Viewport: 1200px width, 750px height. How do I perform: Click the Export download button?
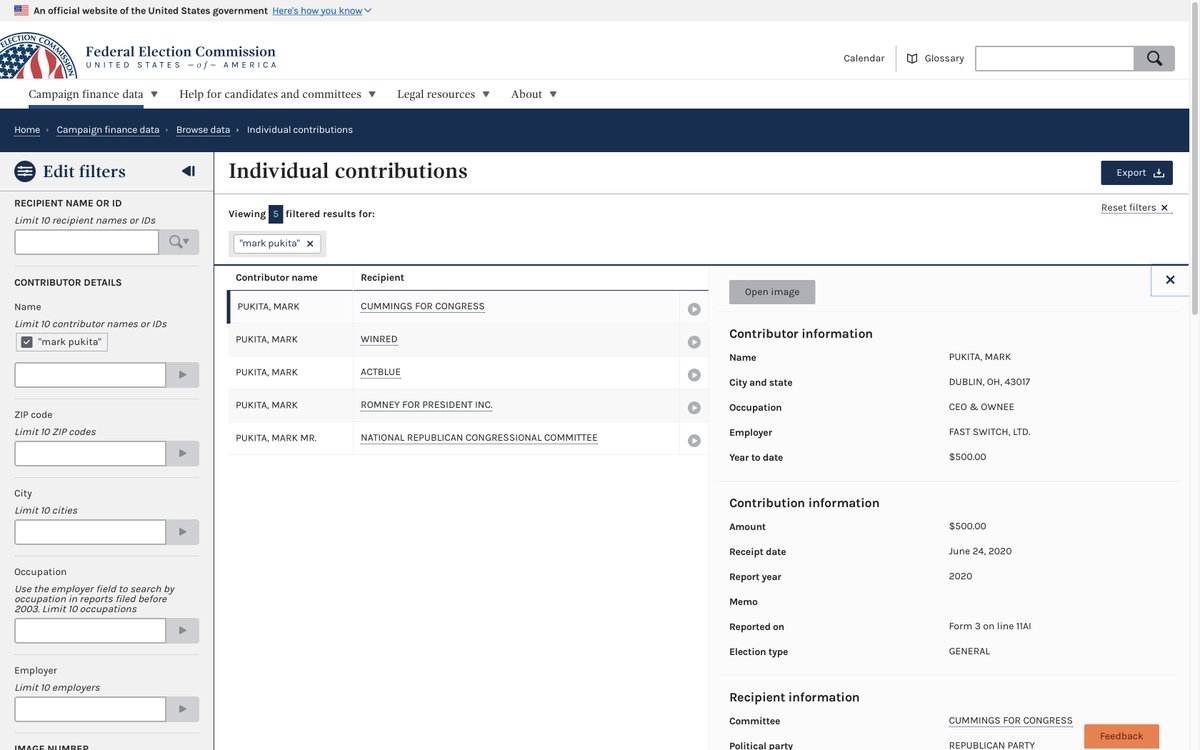pyautogui.click(x=1137, y=173)
